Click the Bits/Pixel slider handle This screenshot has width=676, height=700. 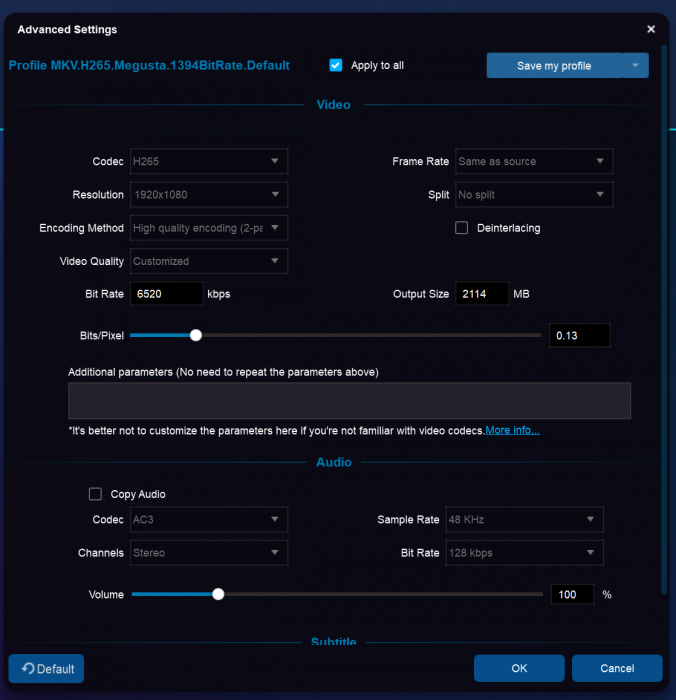pyautogui.click(x=196, y=335)
